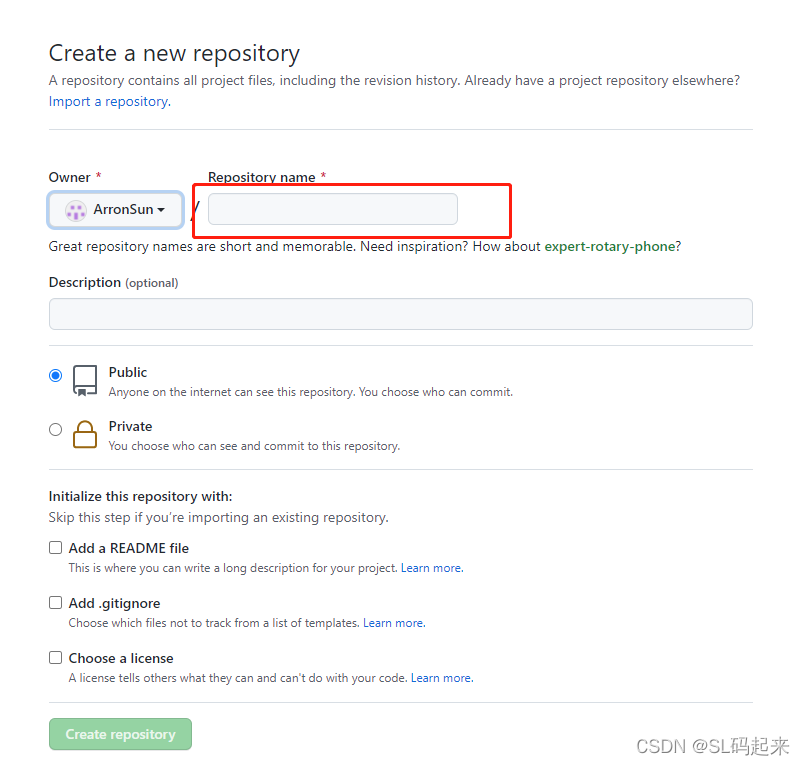Enable Add a README file checkbox

tap(55, 548)
